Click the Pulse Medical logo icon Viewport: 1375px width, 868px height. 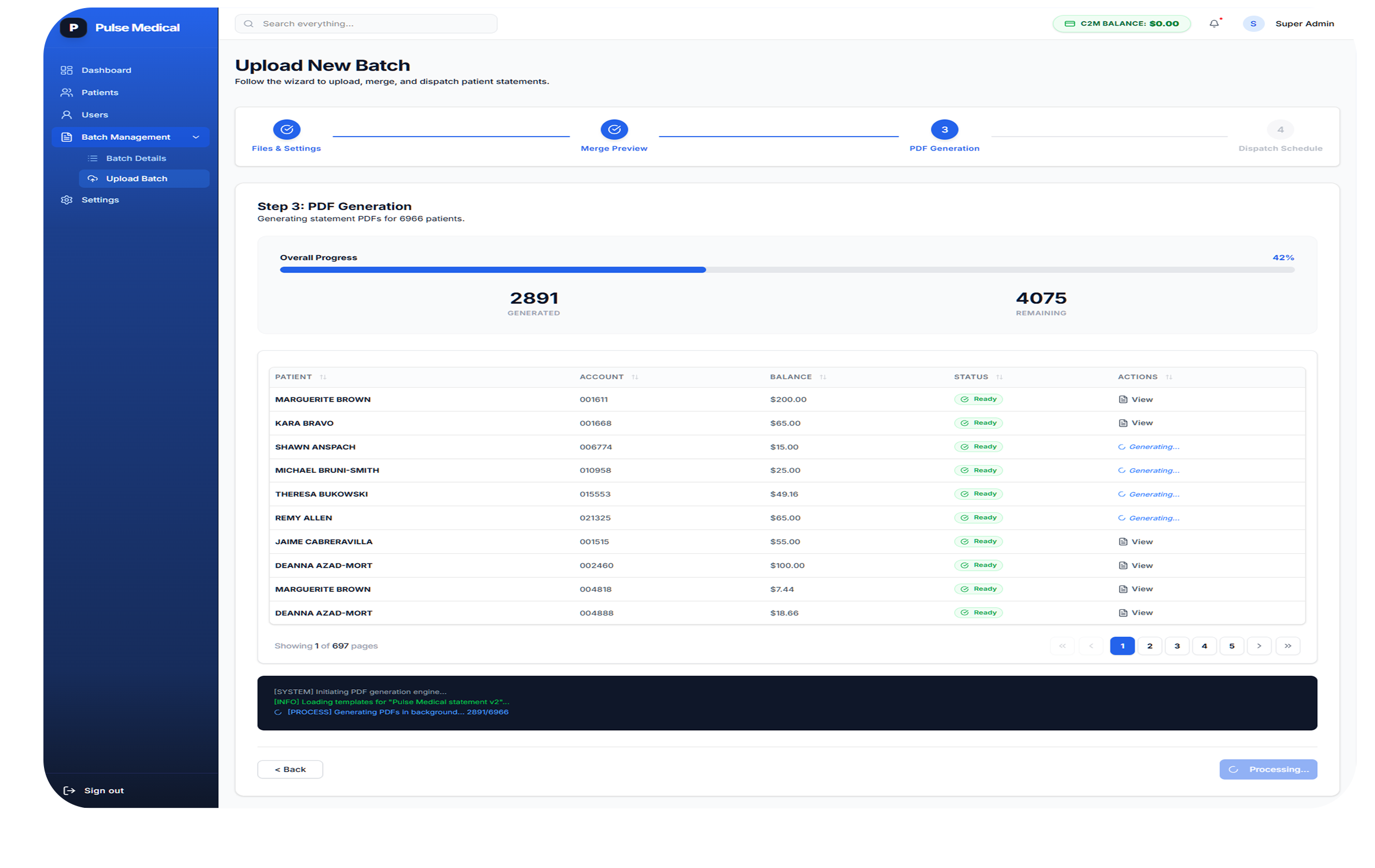point(74,27)
